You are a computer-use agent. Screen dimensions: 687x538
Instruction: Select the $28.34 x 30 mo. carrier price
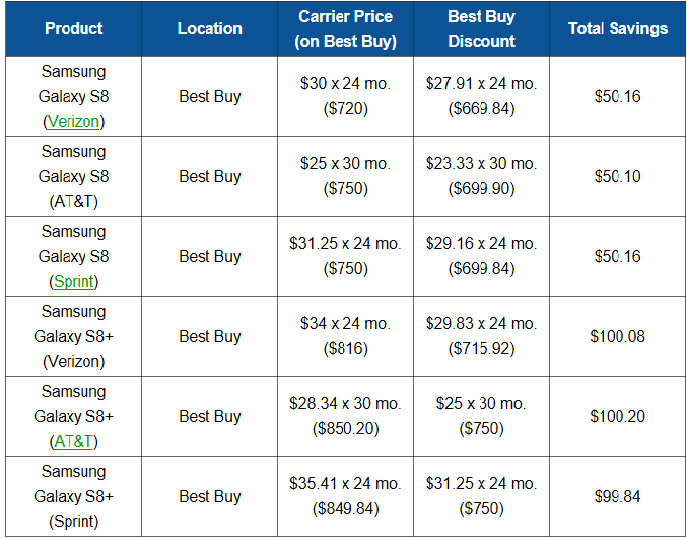[347, 404]
